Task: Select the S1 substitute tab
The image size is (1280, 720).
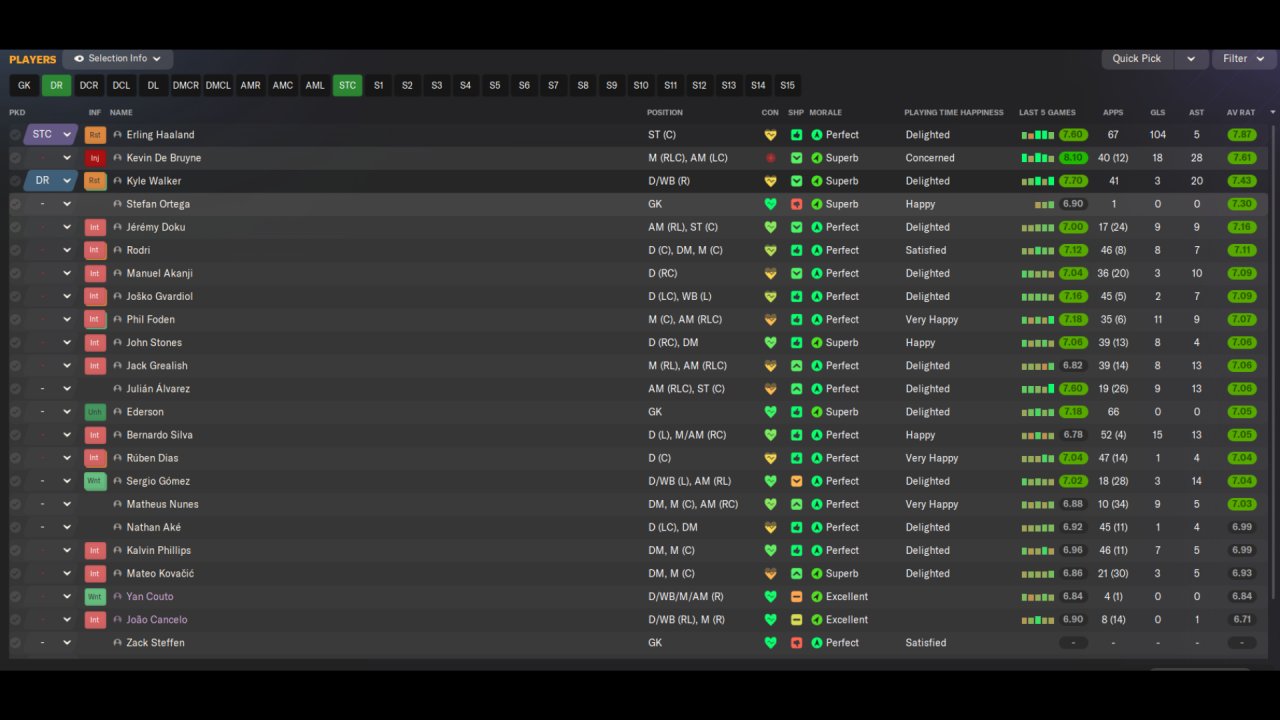Action: click(378, 86)
